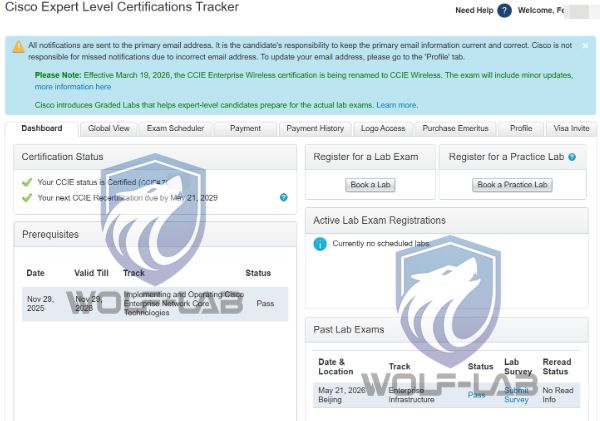600x421 pixels.
Task: Click the Active Lab Exam Registrations header
Action: [447, 220]
